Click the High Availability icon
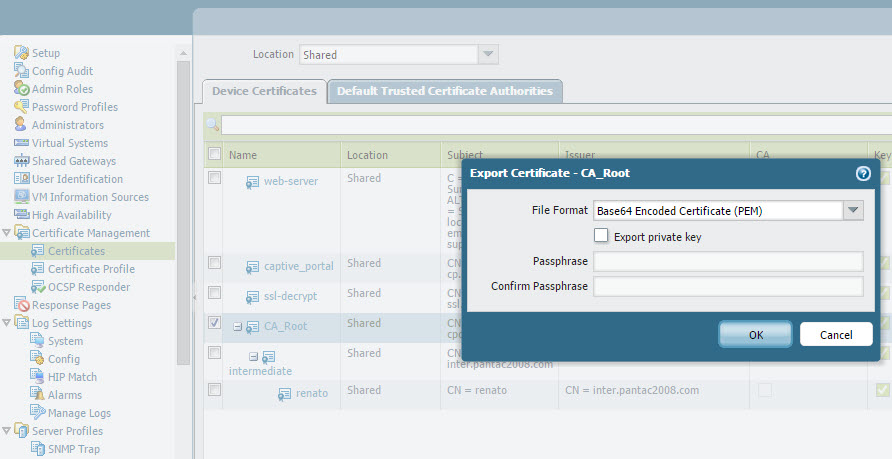 click(21, 215)
